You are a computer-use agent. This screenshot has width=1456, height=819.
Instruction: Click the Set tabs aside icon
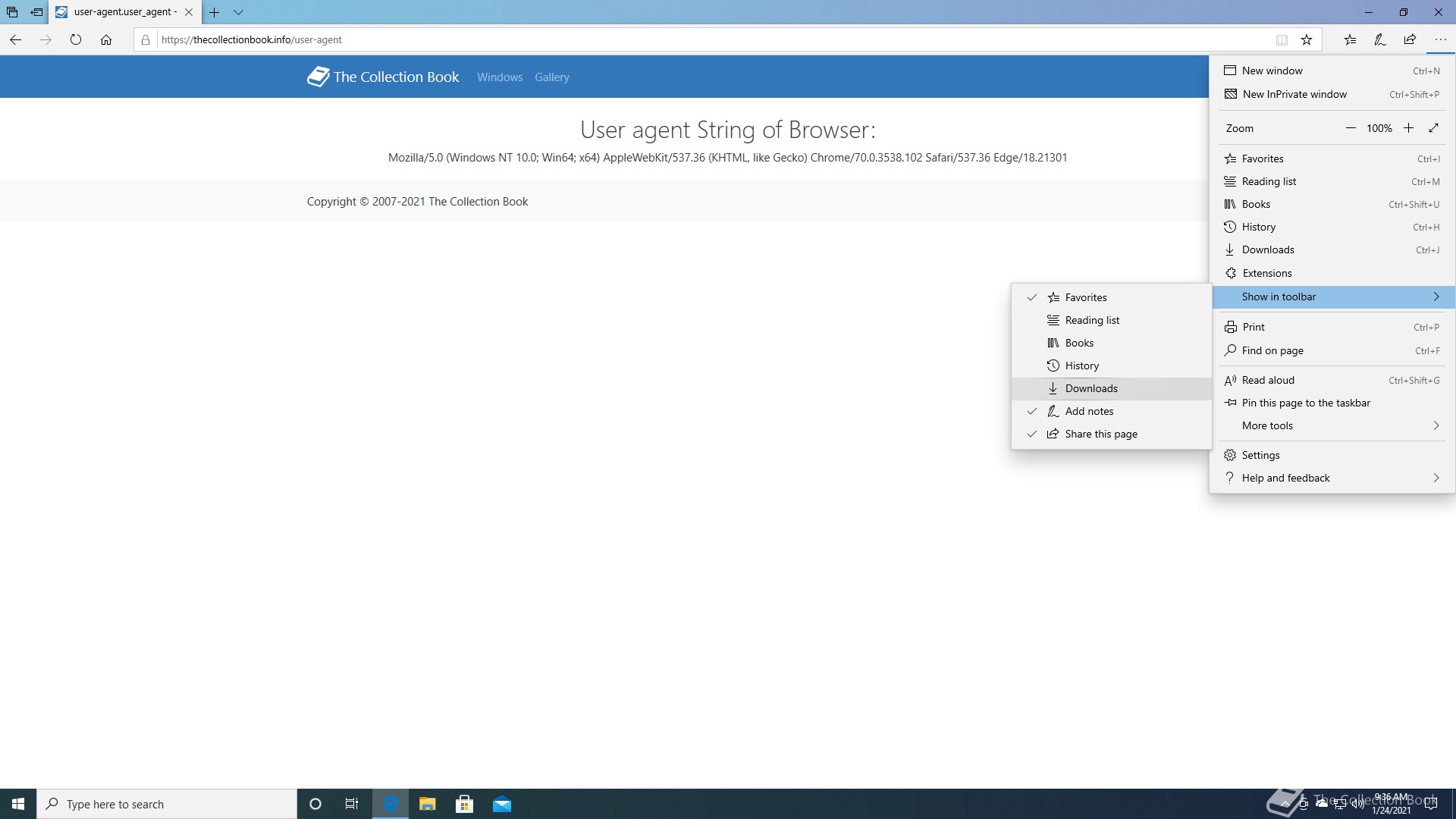click(x=36, y=12)
